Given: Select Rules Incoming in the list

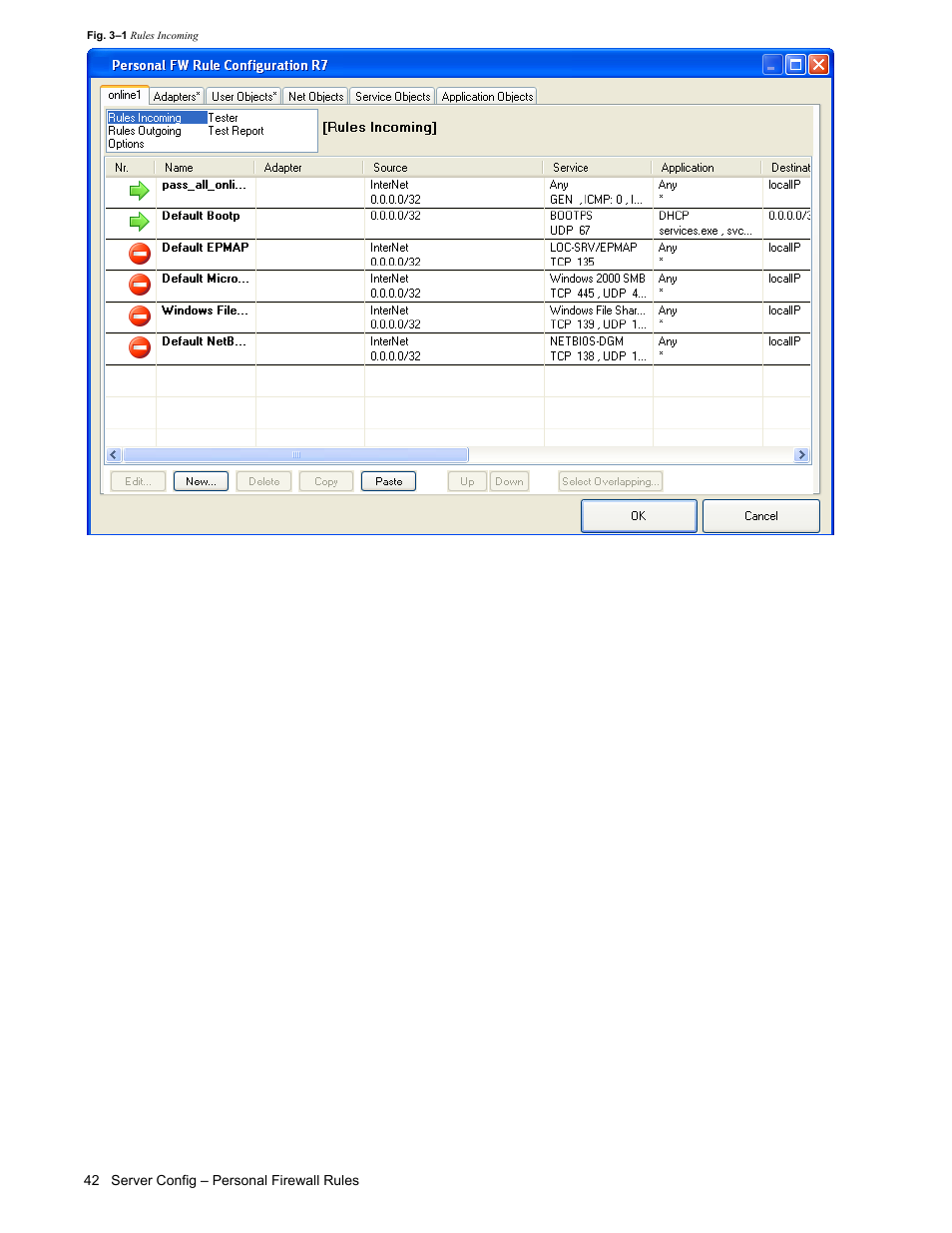Looking at the screenshot, I should (145, 118).
